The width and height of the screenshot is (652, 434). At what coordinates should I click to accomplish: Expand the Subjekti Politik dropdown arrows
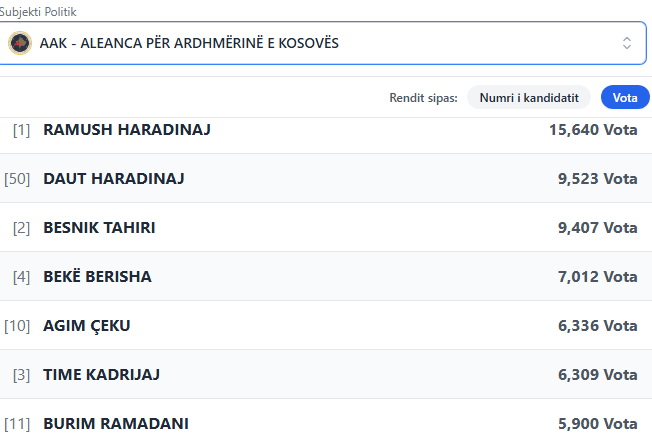(x=627, y=43)
